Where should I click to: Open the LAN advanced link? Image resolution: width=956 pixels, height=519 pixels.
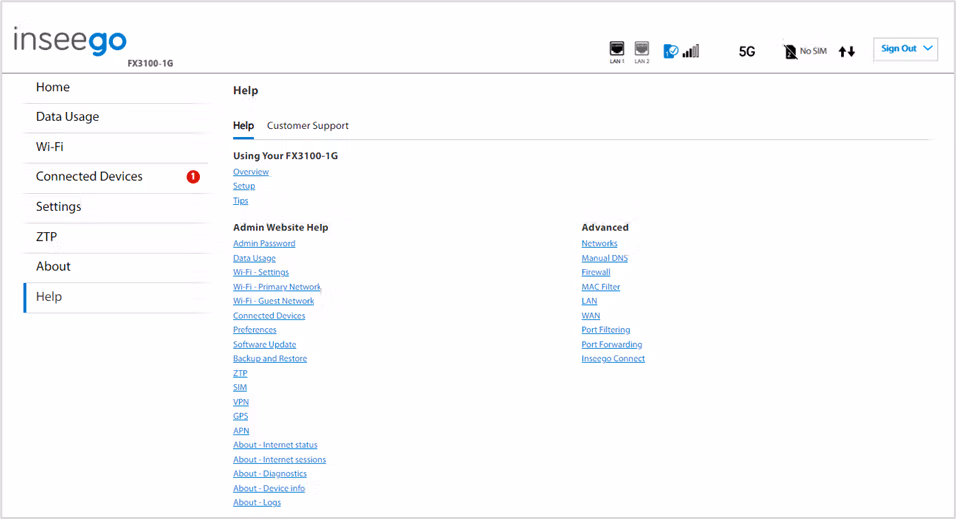tap(590, 301)
